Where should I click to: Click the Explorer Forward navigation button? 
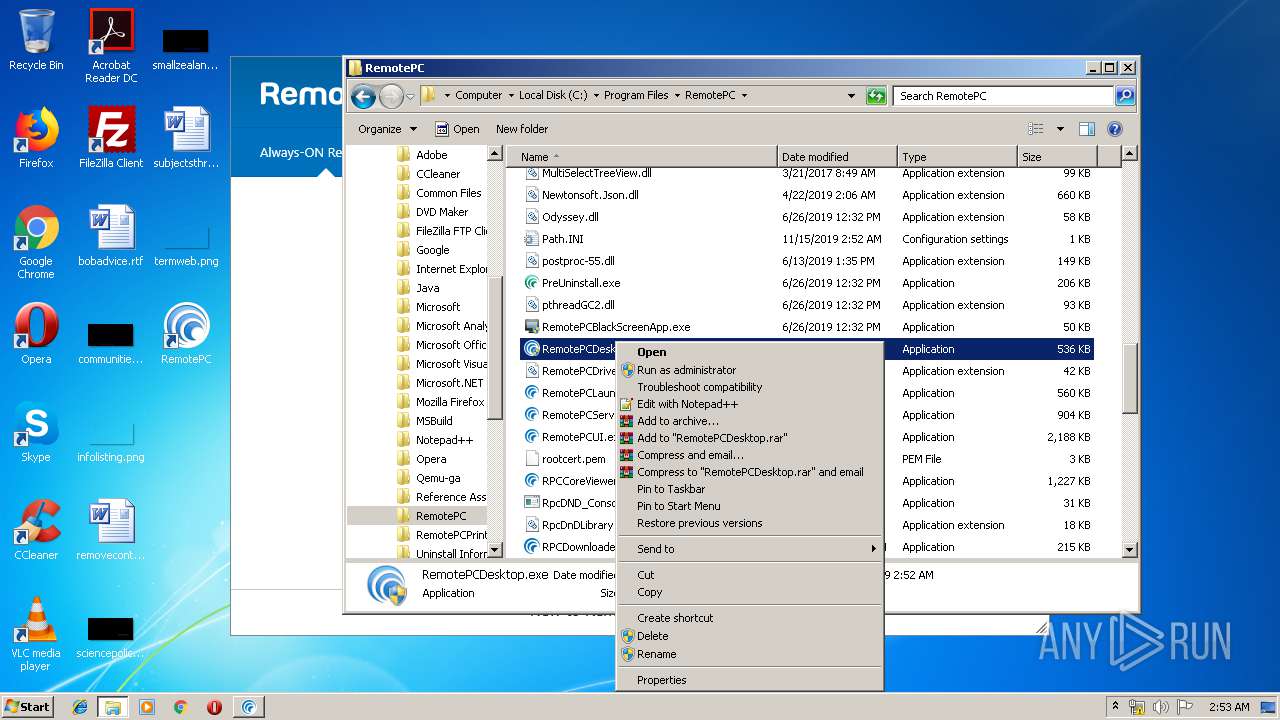click(391, 96)
